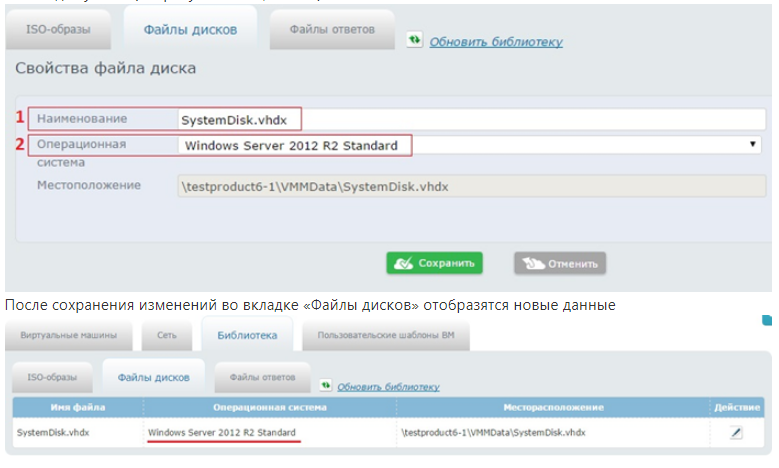The width and height of the screenshot is (779, 468).
Task: Click into the Наименование text field
Action: click(467, 120)
